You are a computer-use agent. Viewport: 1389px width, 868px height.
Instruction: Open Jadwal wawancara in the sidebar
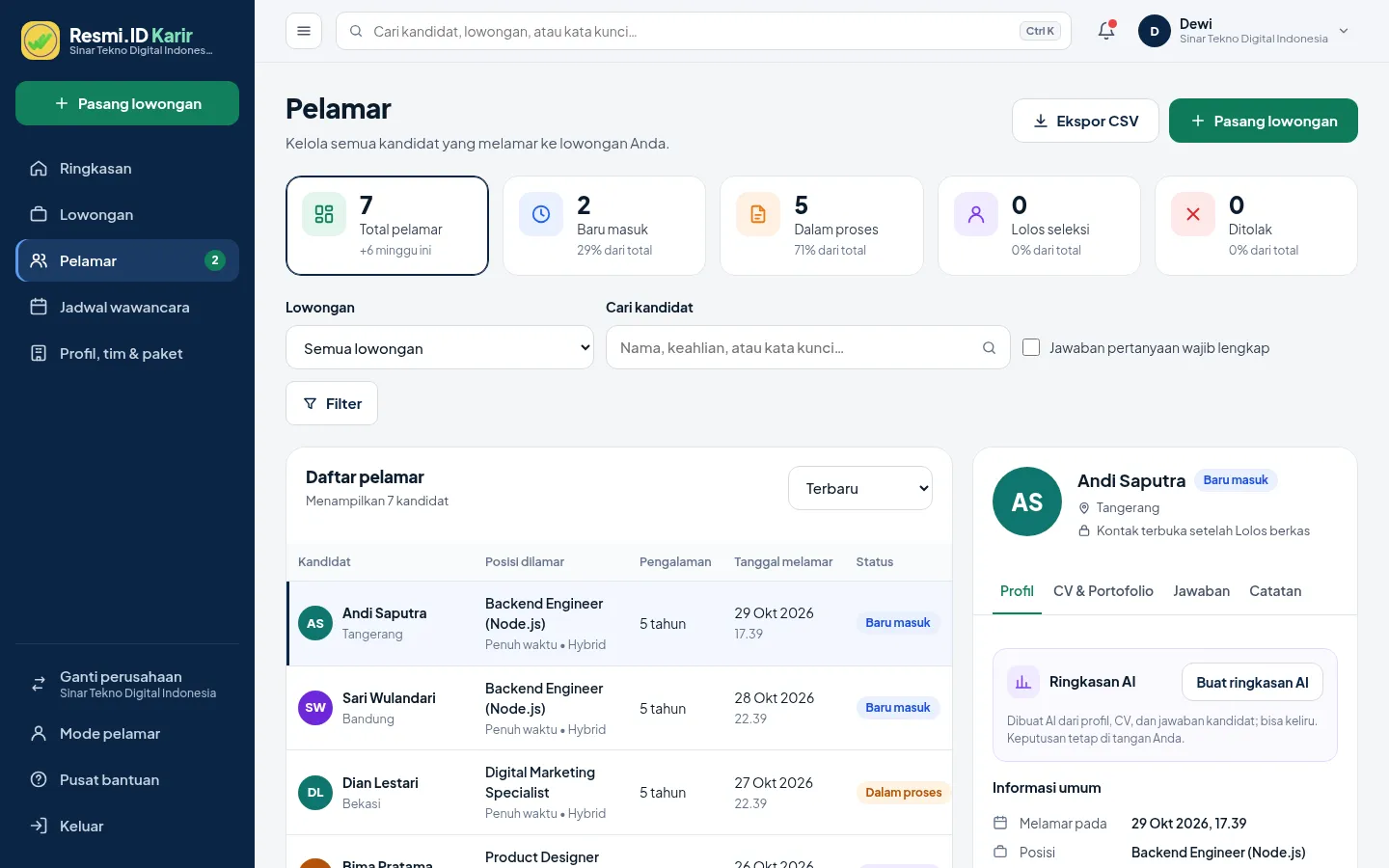(x=127, y=308)
